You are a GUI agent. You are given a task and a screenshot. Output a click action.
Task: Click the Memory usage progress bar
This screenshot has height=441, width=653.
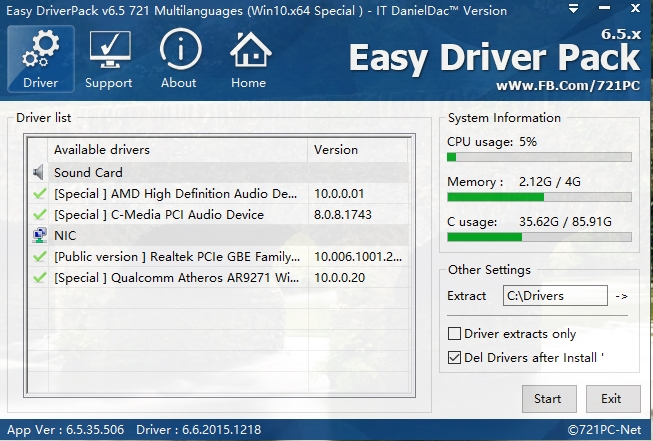(x=539, y=197)
